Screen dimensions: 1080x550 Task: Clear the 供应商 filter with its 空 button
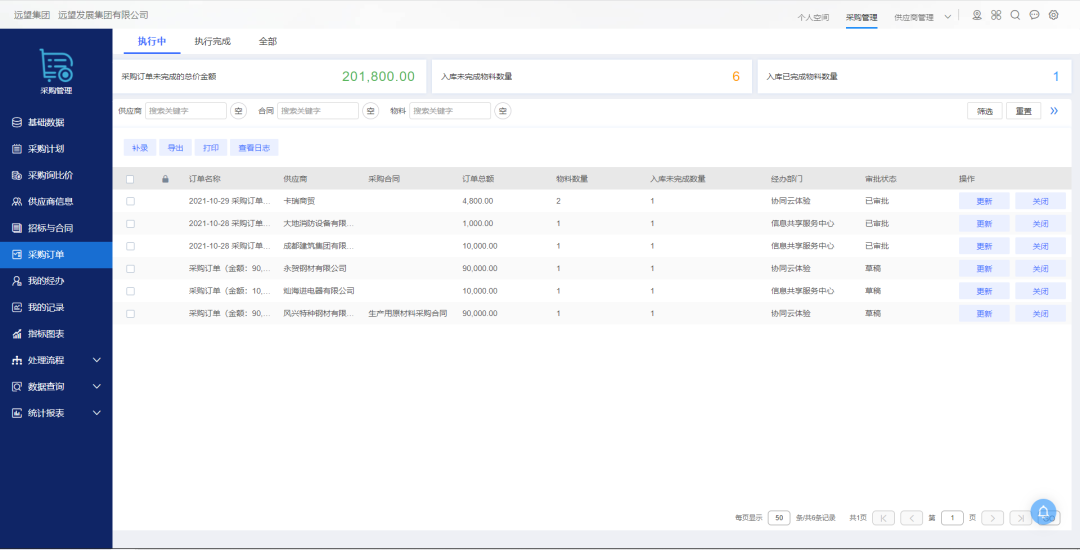click(x=238, y=111)
